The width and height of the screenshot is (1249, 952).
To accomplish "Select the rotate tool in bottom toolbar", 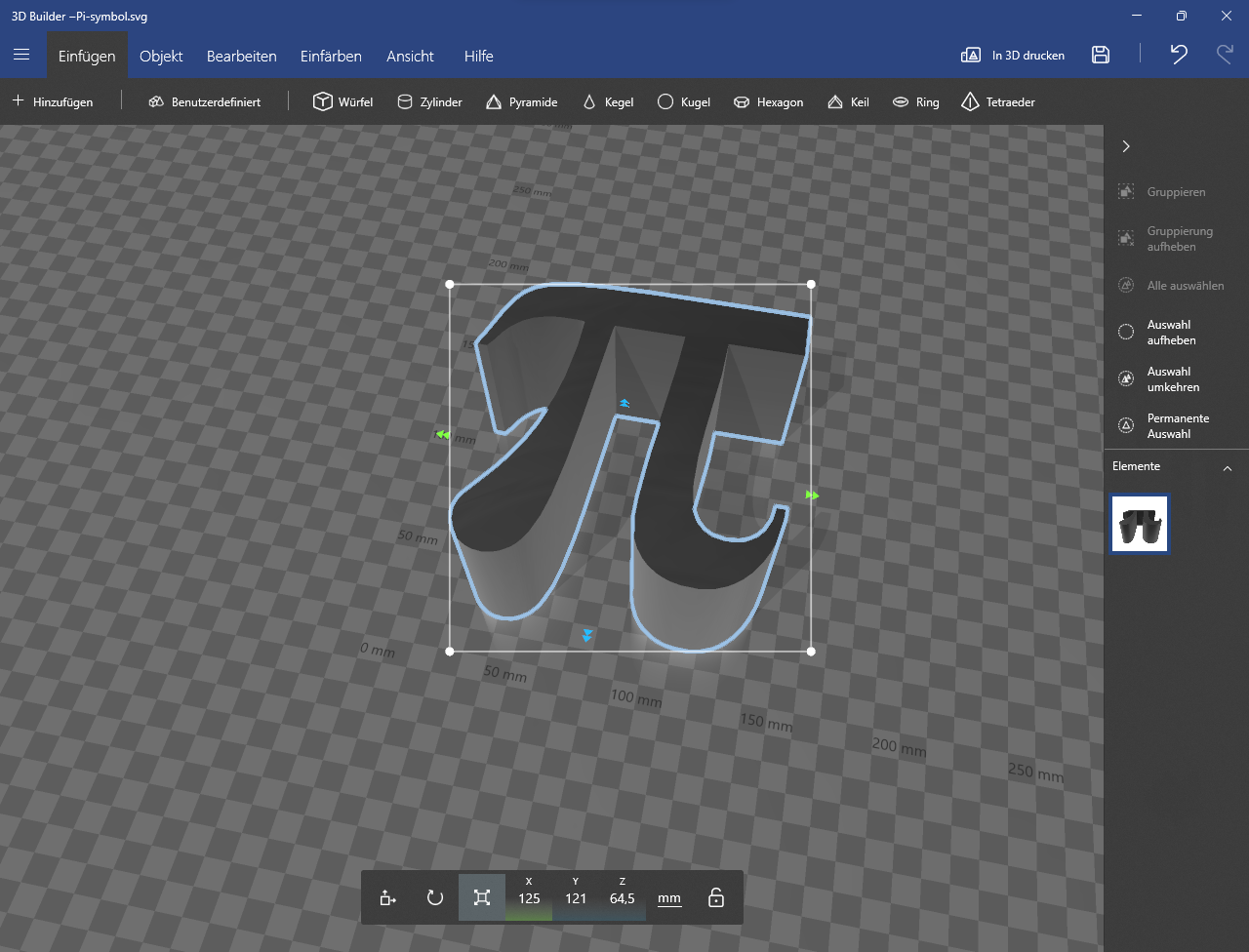I will point(434,897).
